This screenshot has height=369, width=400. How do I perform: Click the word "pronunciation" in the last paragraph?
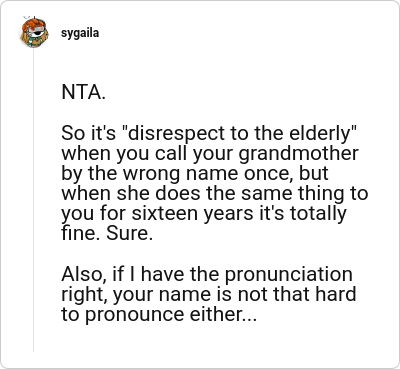tap(289, 275)
